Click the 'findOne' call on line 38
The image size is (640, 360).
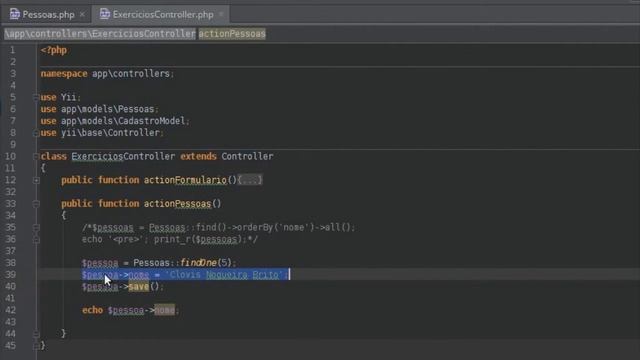[x=198, y=263]
